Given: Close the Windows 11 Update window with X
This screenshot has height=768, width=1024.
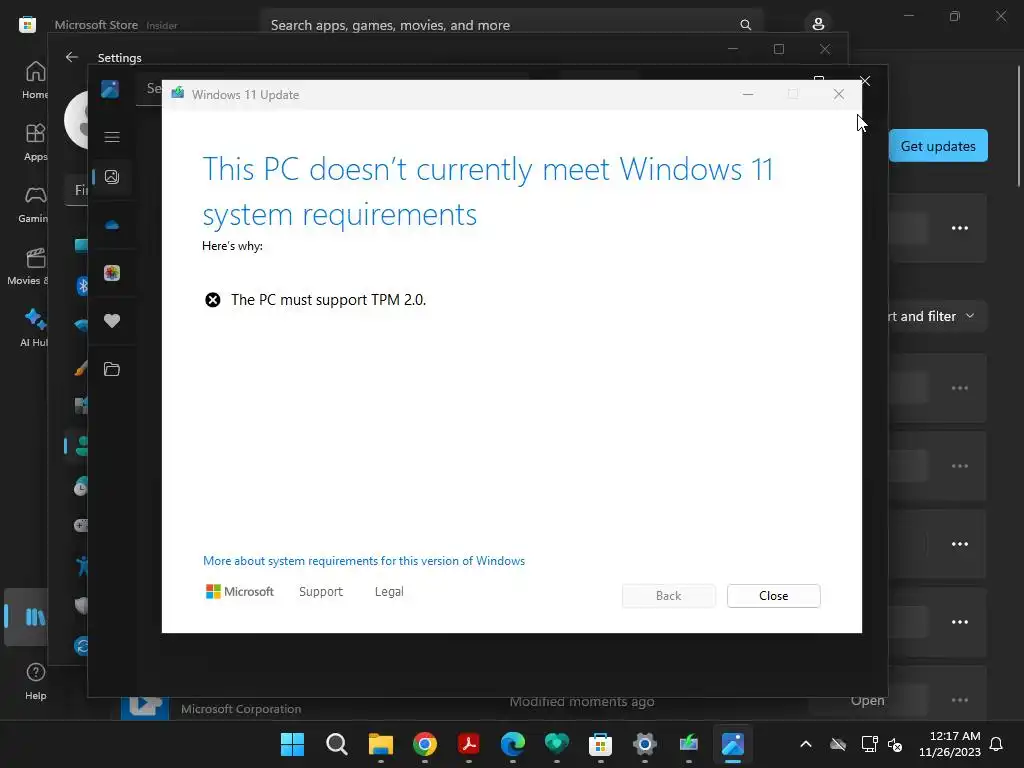Looking at the screenshot, I should [x=839, y=95].
